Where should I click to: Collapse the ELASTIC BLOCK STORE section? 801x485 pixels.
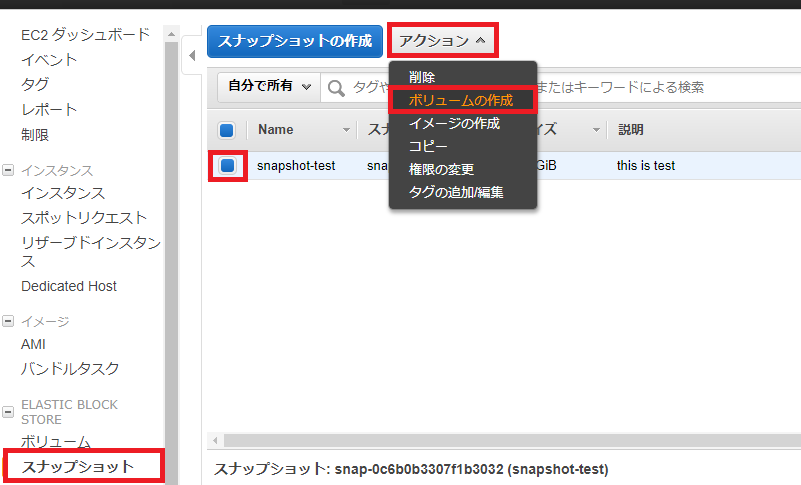tap(8, 412)
